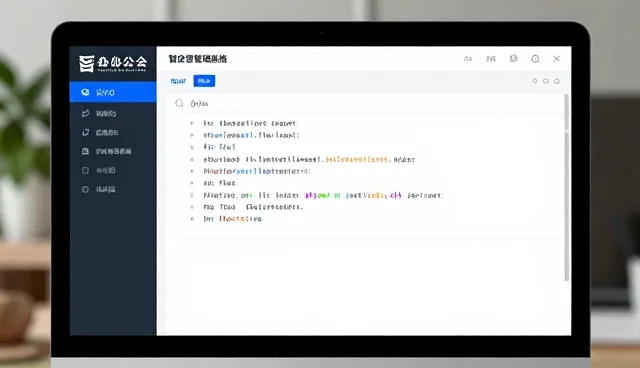Click the vertical scrollbar of the list
This screenshot has height=368, width=640.
(x=567, y=188)
